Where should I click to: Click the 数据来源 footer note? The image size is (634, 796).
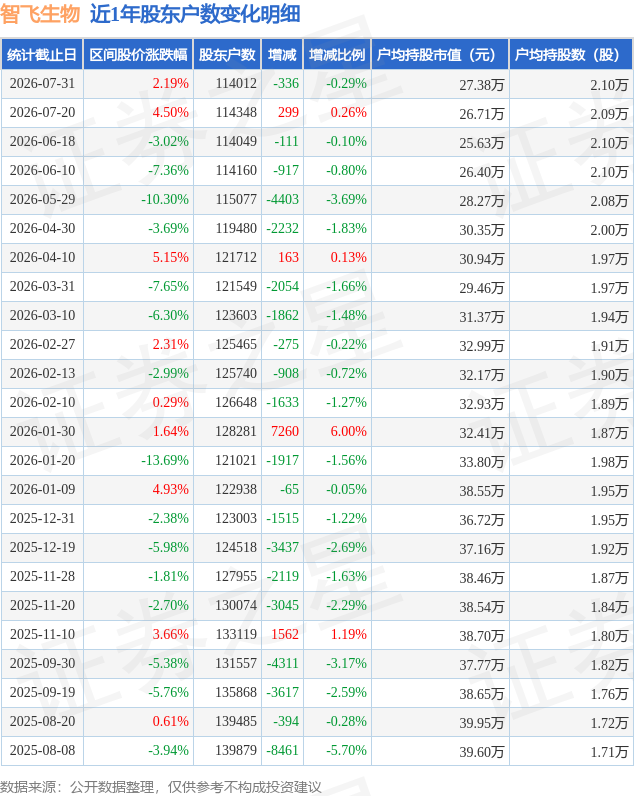pos(161,787)
